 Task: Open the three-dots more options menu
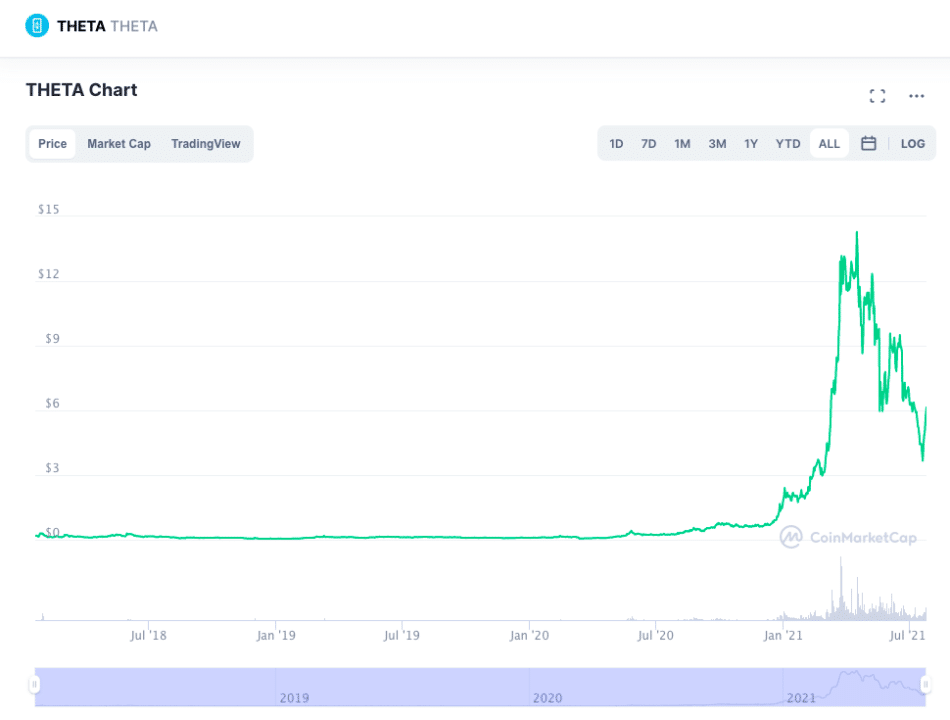point(916,96)
